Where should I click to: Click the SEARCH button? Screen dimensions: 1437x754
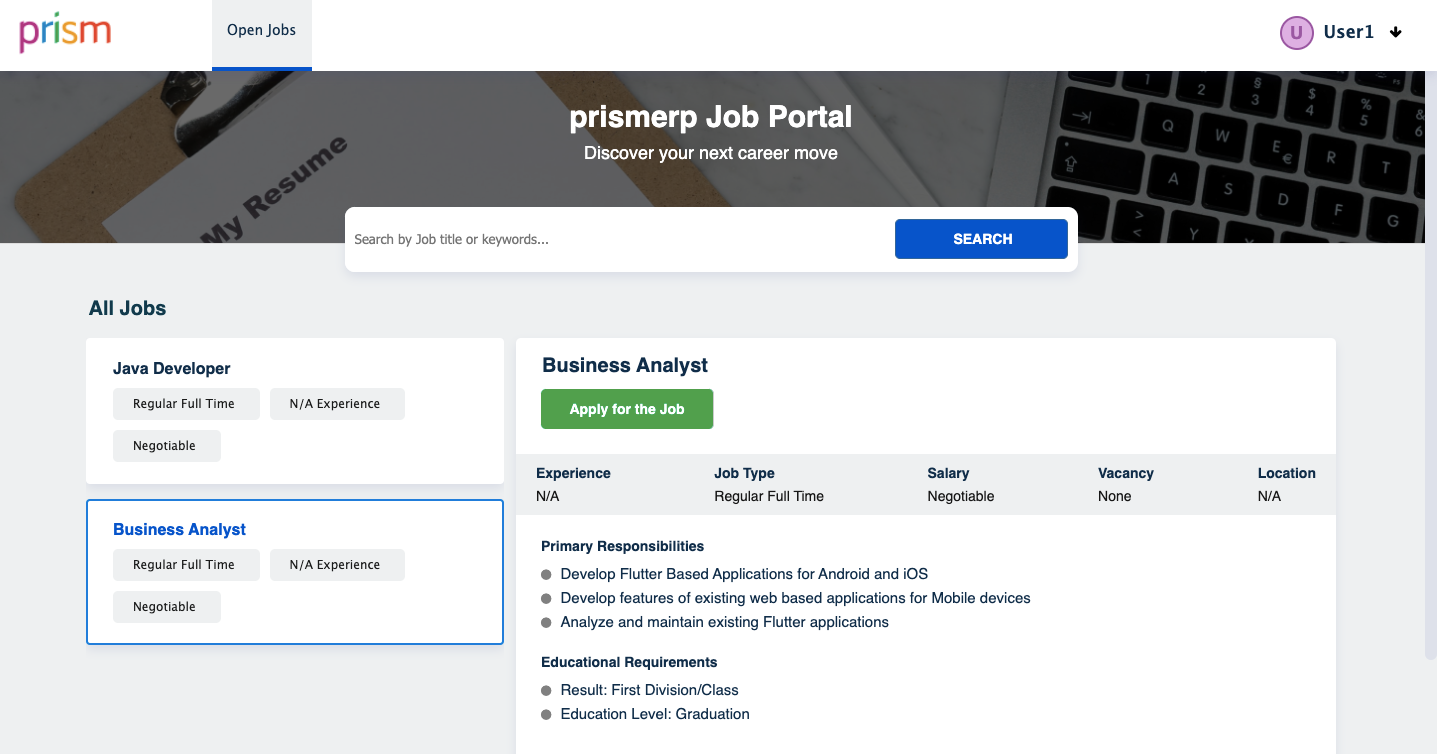pyautogui.click(x=981, y=238)
